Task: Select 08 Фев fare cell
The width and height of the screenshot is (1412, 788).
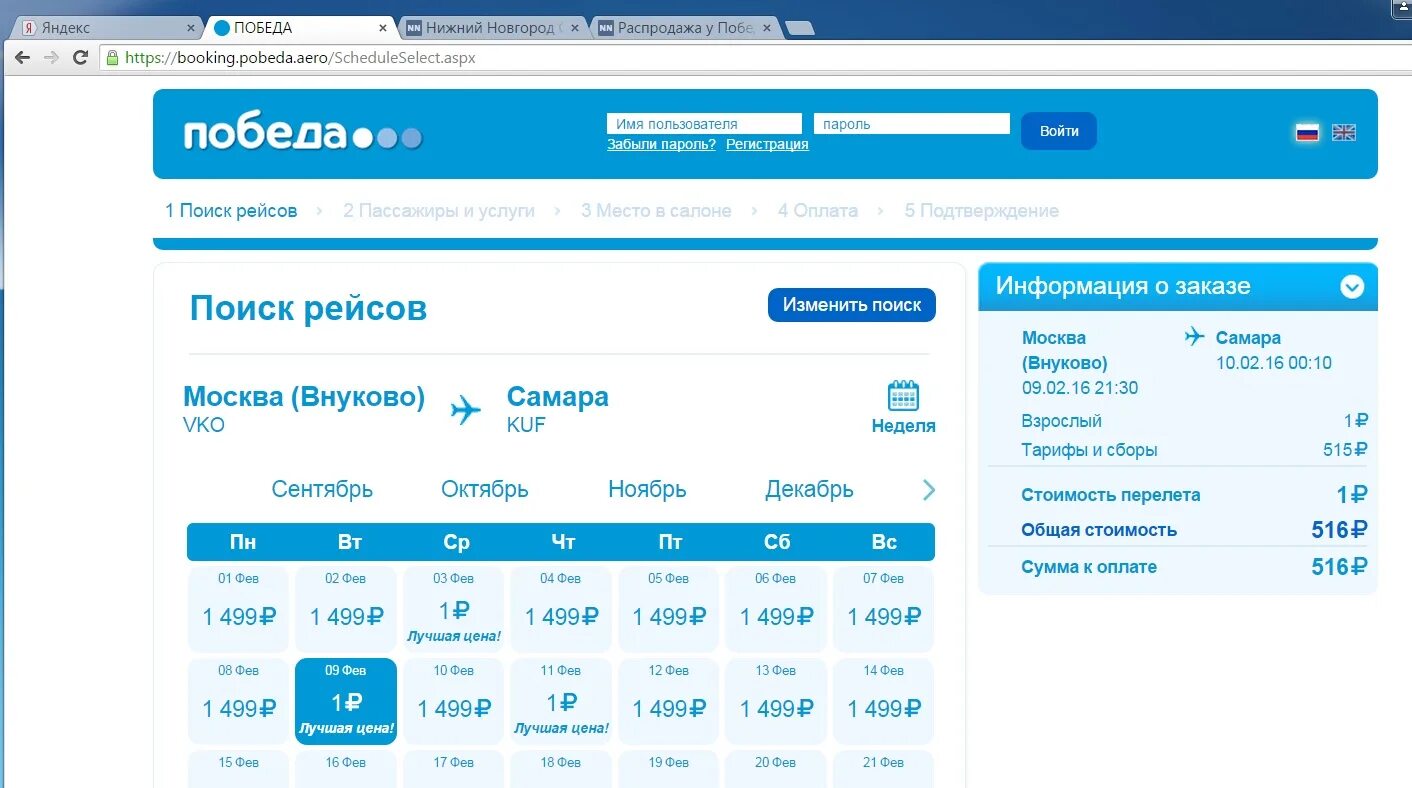Action: point(239,701)
